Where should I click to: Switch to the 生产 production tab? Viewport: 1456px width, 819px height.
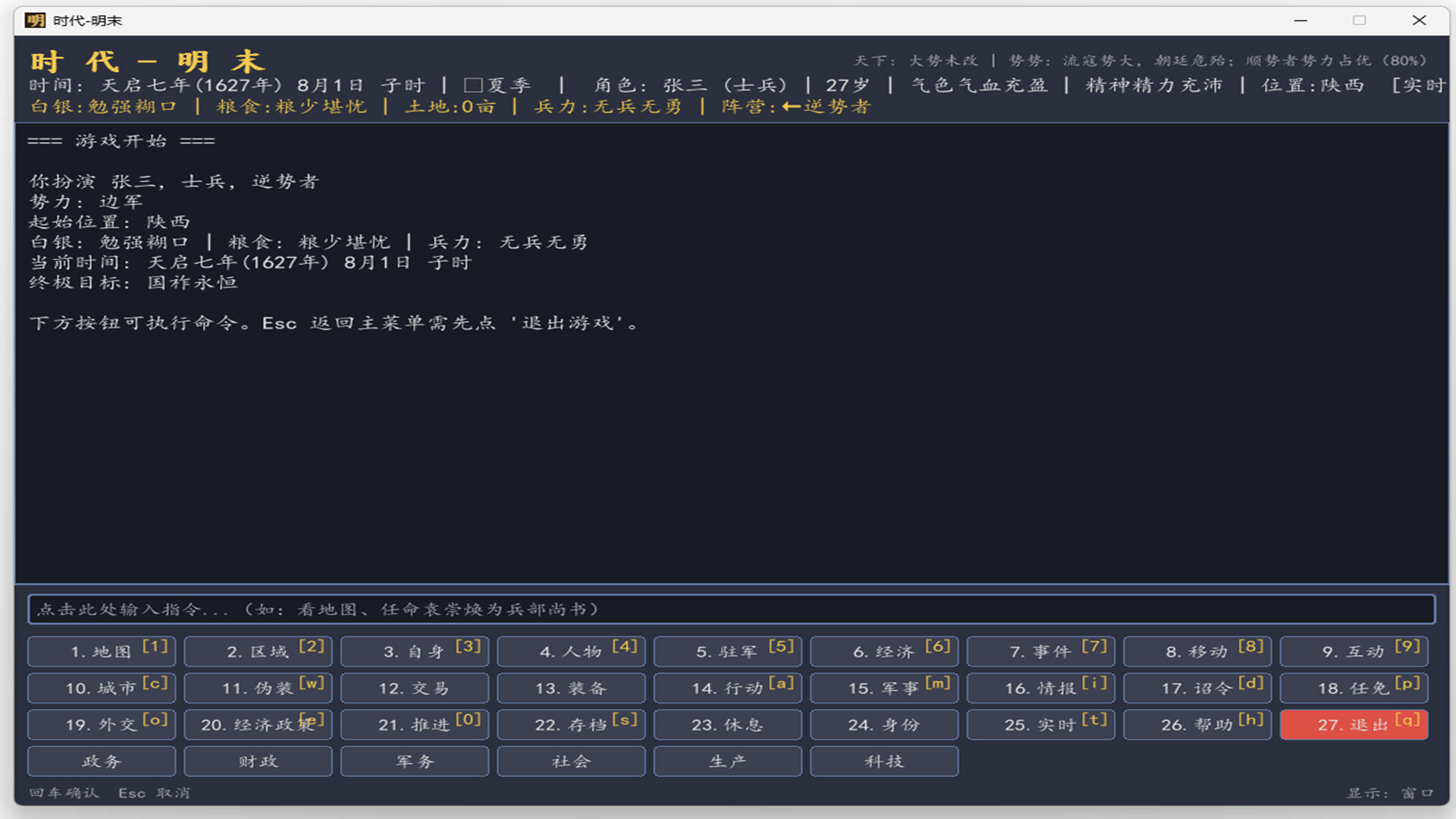pyautogui.click(x=728, y=761)
